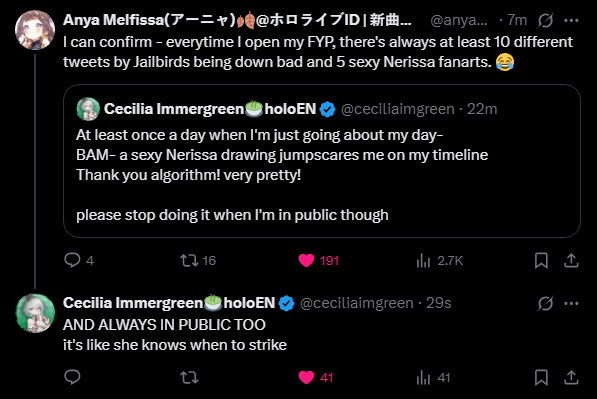Open @ceciliaimgreen handle on reply
This screenshot has width=597, height=399.
point(356,303)
